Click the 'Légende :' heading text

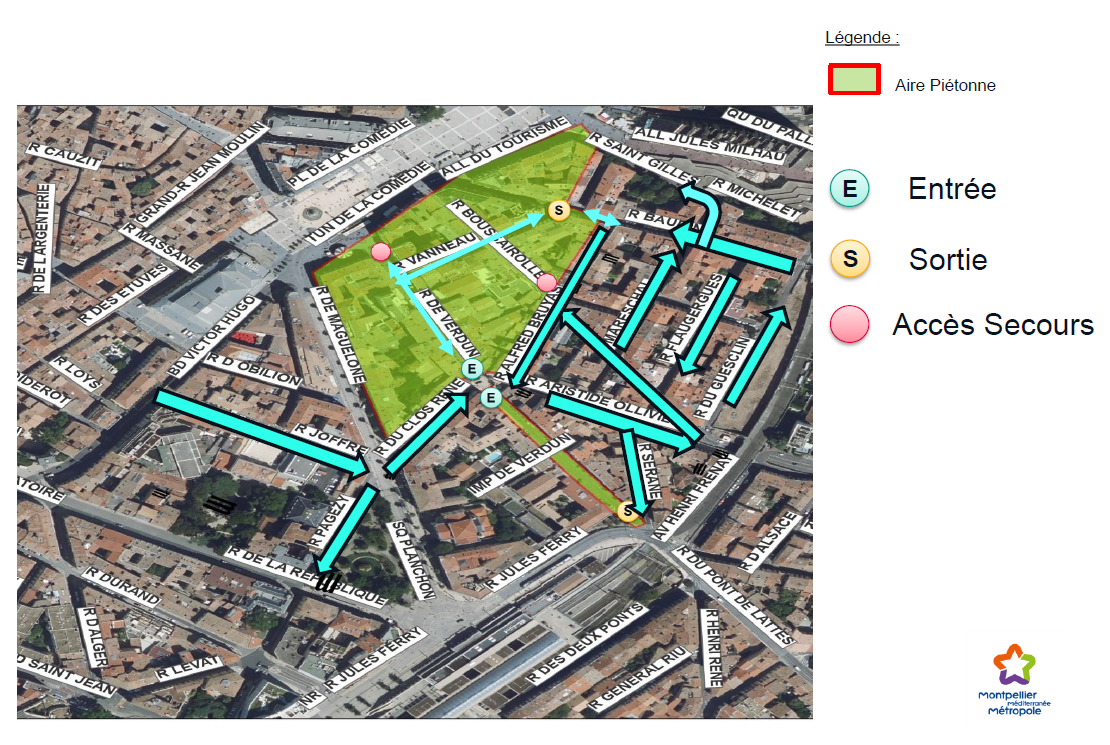pyautogui.click(x=861, y=38)
